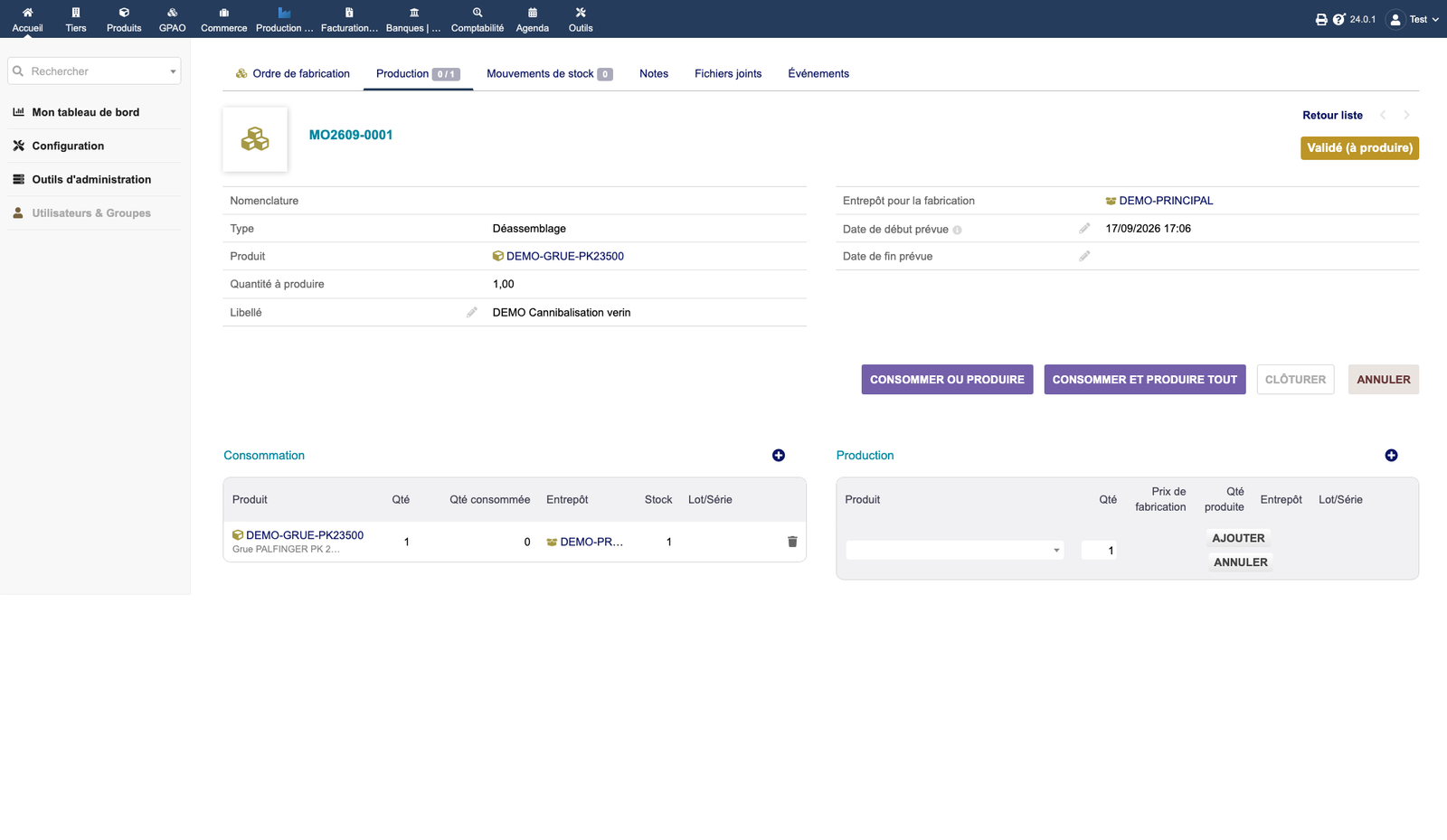Open the Rechercher search dropdown
This screenshot has height=840, width=1447.
94,71
